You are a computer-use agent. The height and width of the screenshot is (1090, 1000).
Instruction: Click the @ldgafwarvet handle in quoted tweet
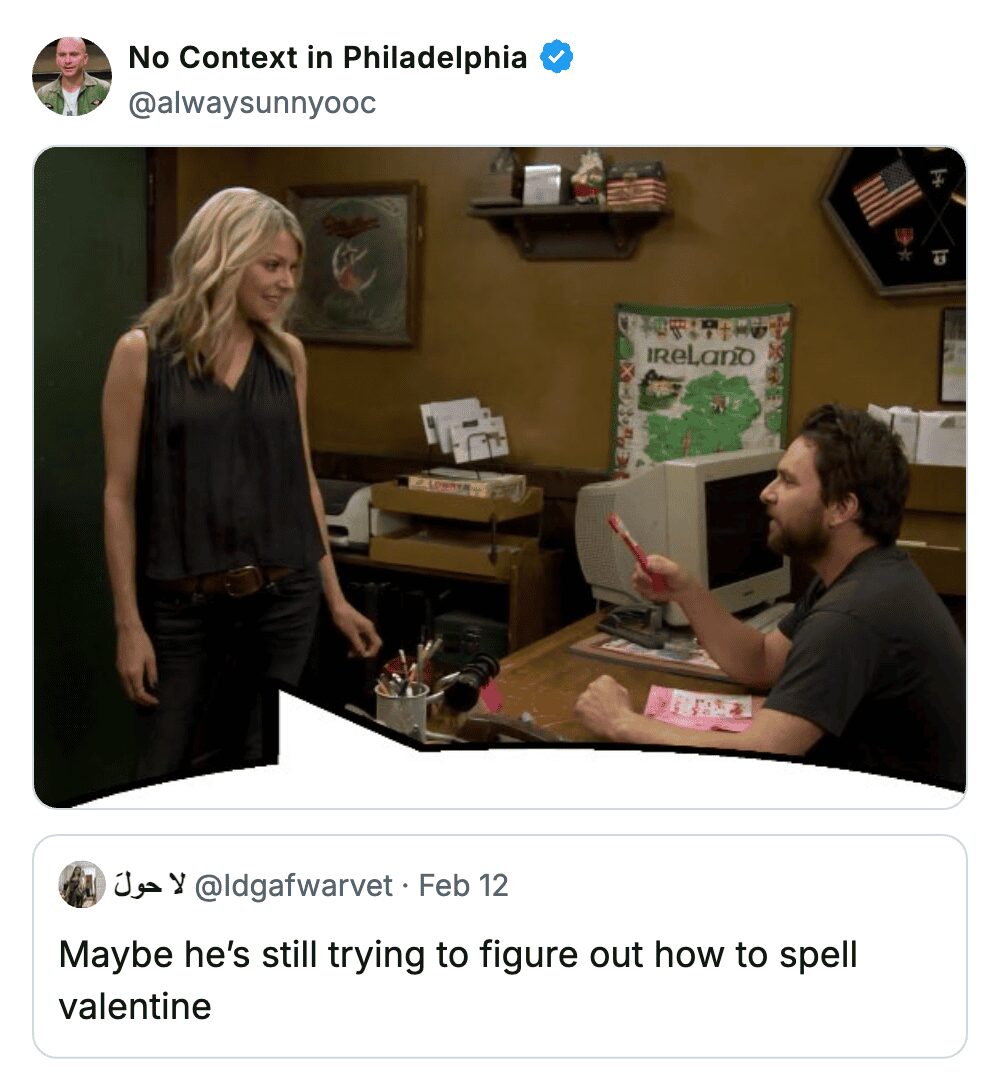(293, 885)
